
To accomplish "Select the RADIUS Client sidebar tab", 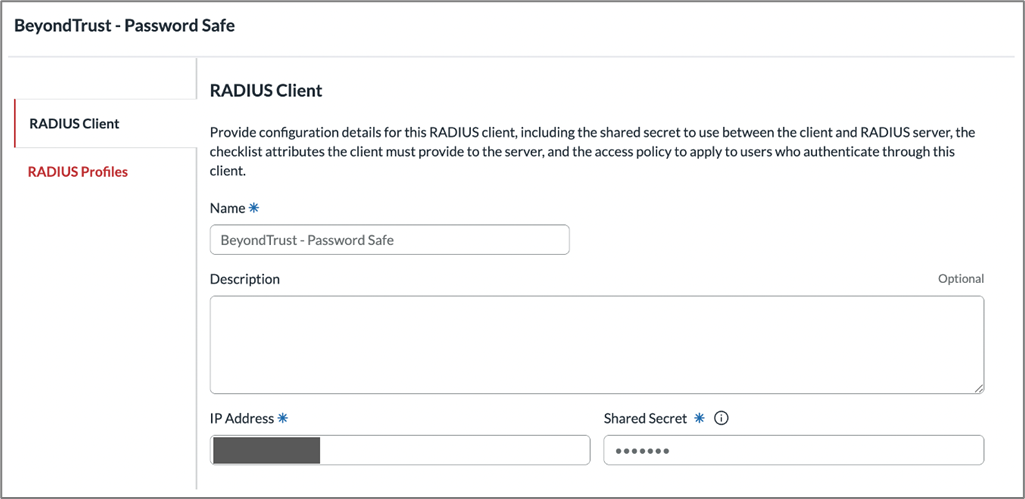I will (75, 124).
